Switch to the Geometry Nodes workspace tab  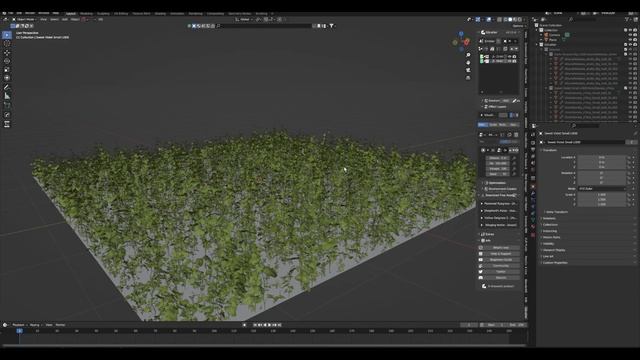point(240,13)
